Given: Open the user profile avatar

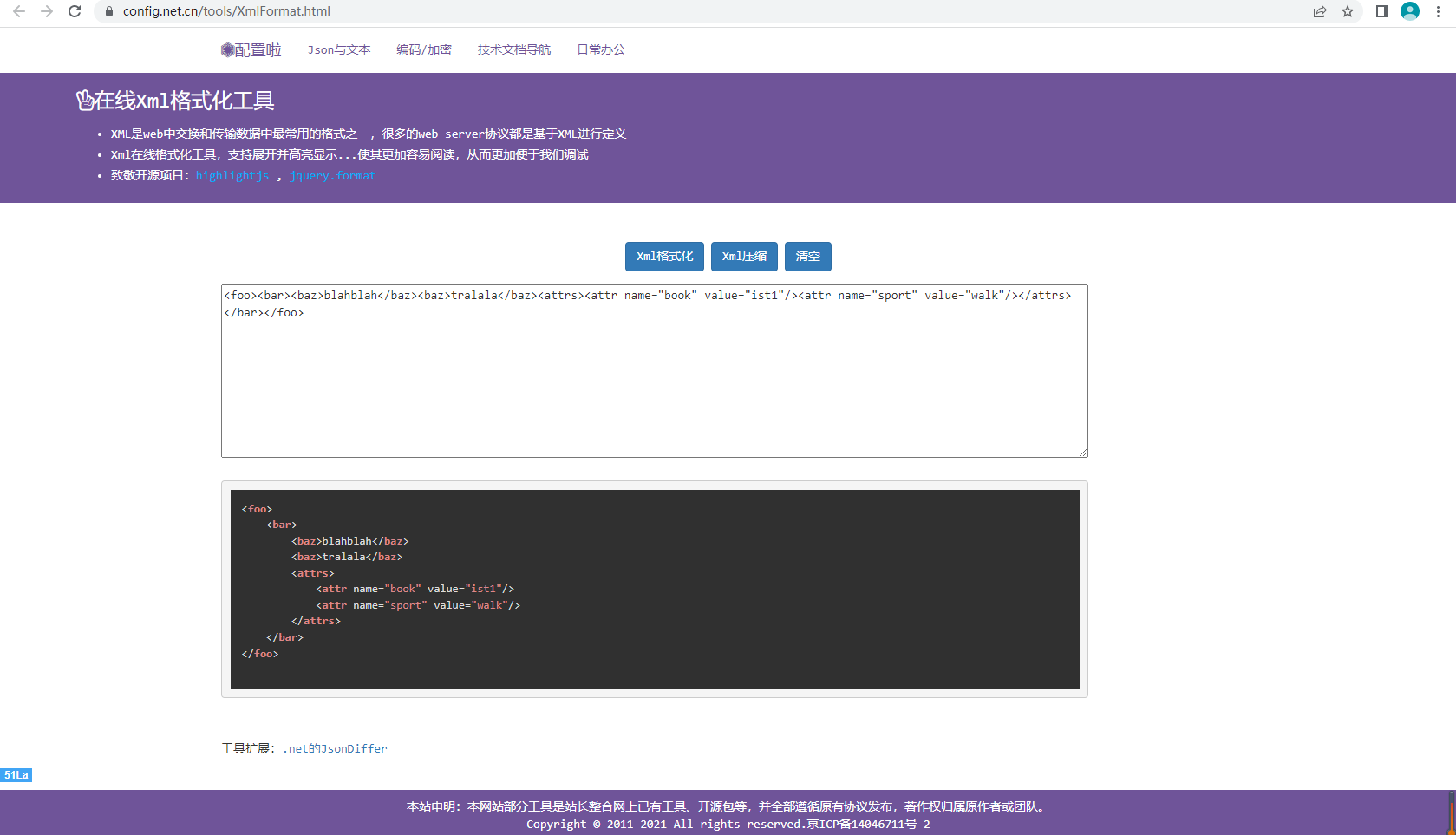Looking at the screenshot, I should point(1410,11).
